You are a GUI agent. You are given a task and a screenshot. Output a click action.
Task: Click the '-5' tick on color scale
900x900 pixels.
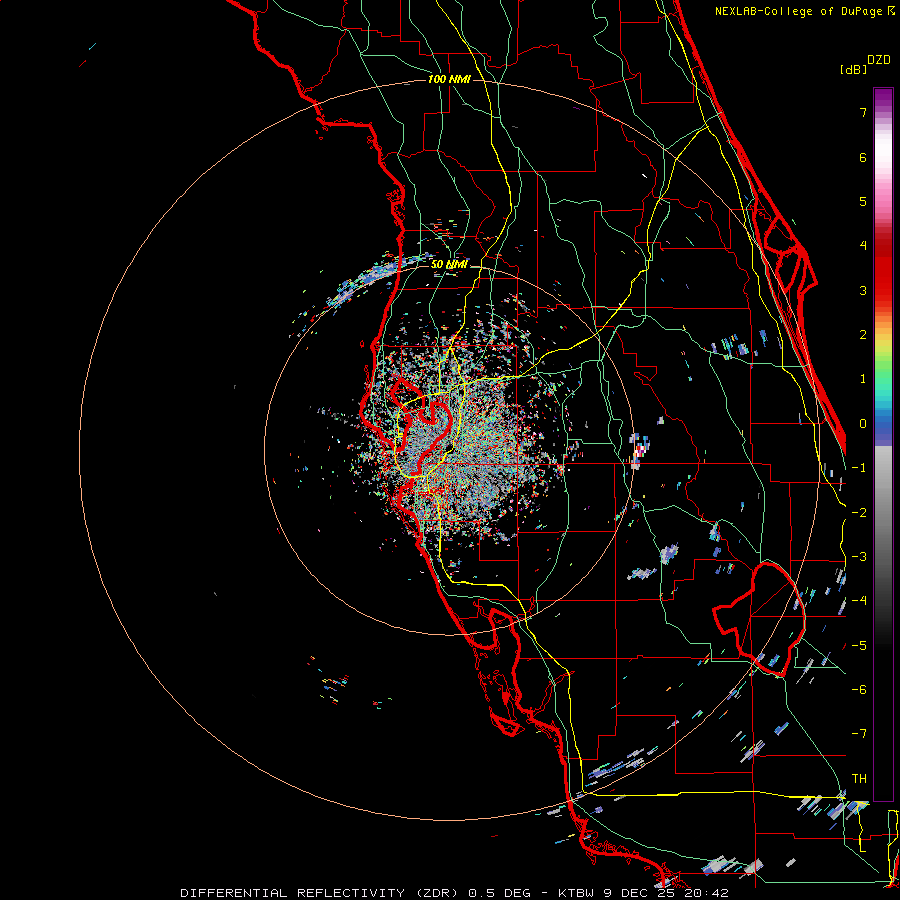[859, 646]
